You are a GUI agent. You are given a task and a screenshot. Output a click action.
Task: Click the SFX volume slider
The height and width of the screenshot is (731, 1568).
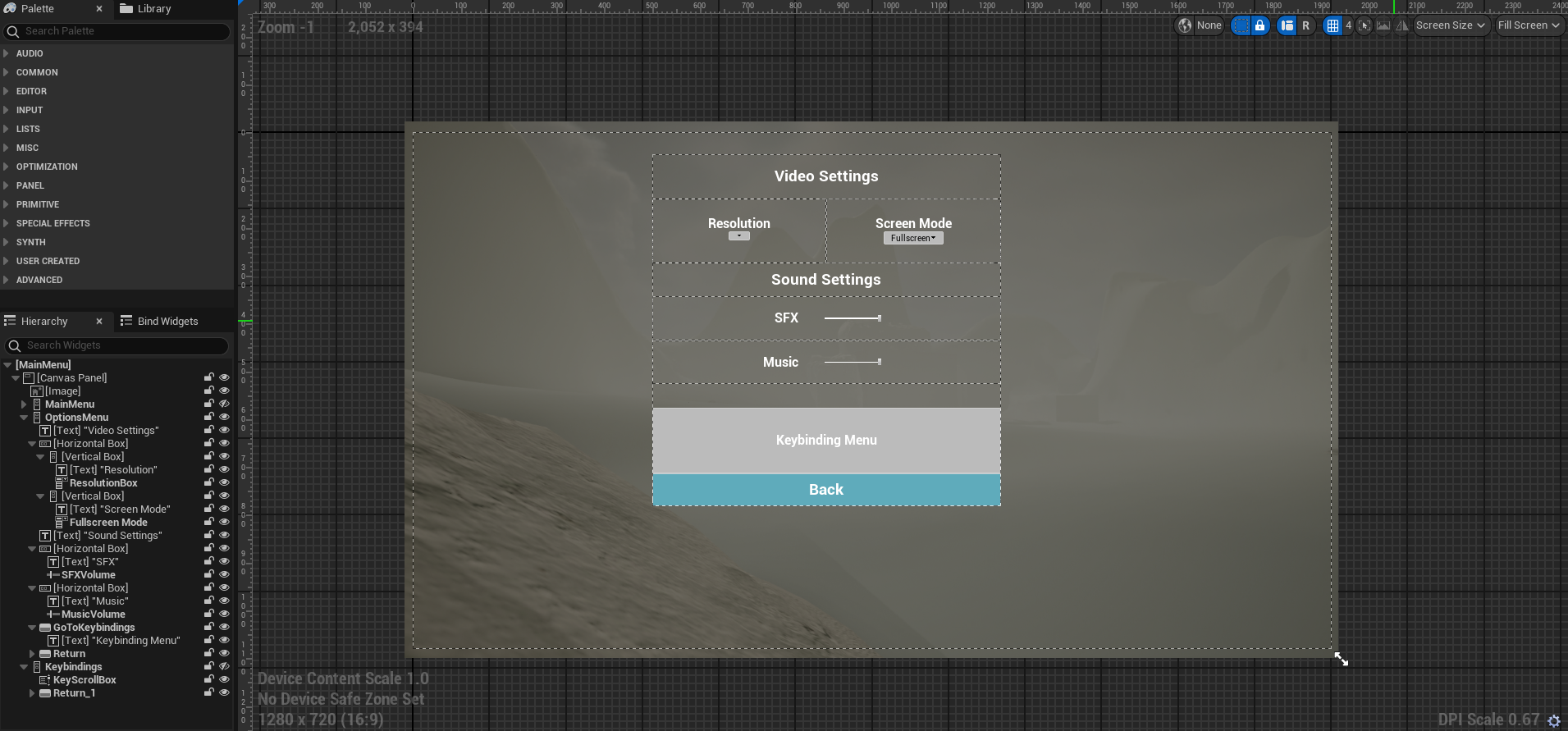pyautogui.click(x=853, y=318)
